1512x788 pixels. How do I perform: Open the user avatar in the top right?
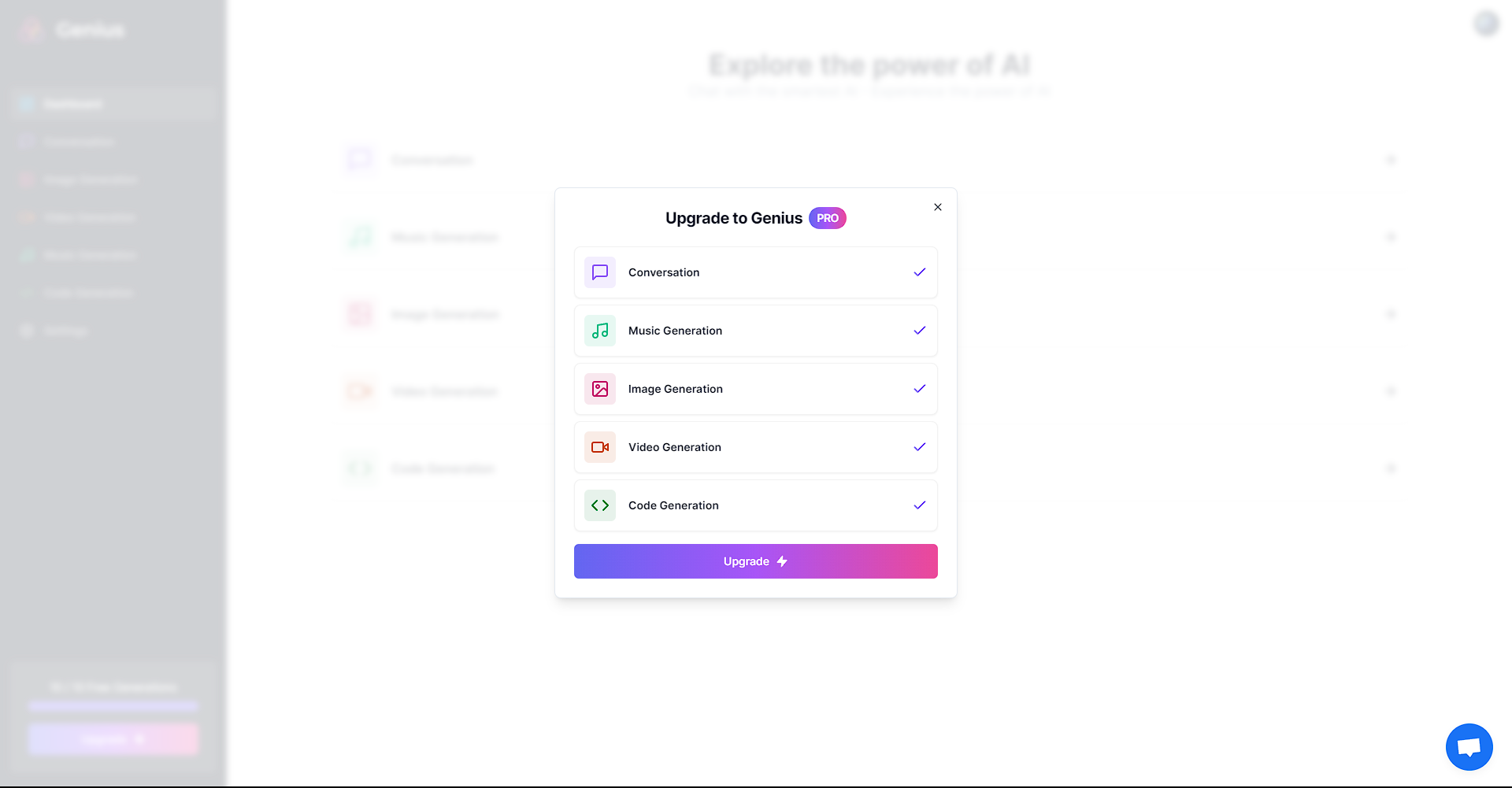[1486, 24]
